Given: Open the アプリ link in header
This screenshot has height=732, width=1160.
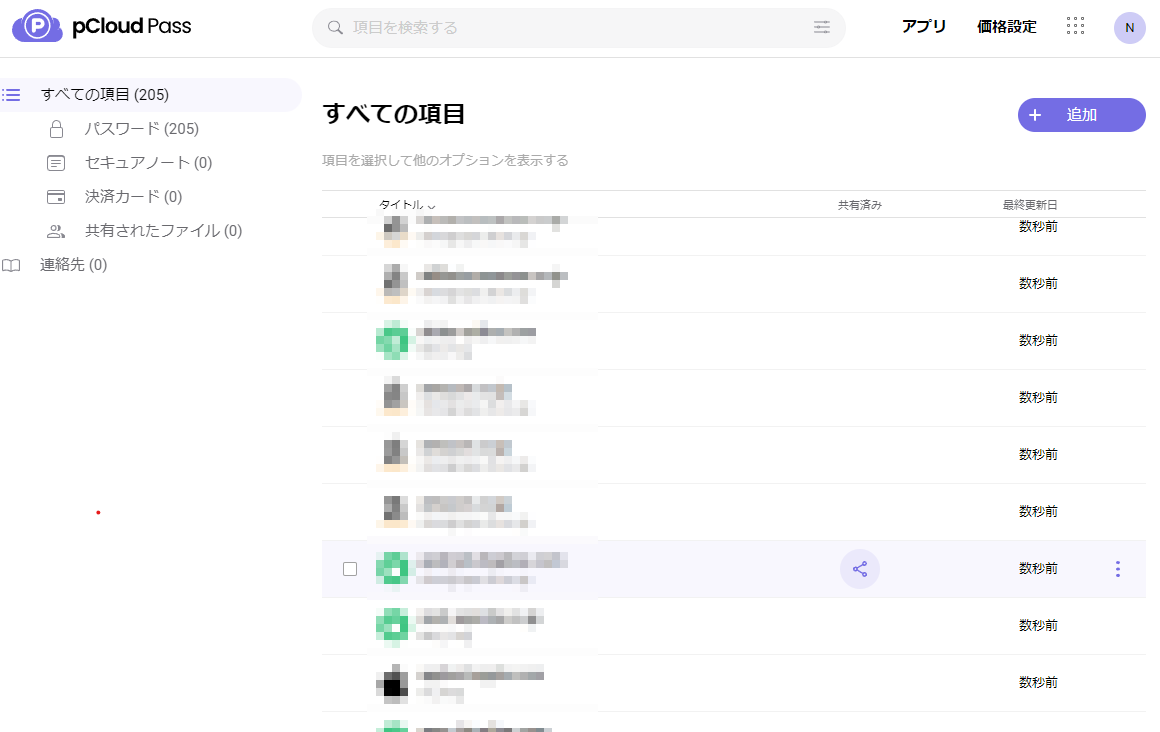Looking at the screenshot, I should click(924, 27).
